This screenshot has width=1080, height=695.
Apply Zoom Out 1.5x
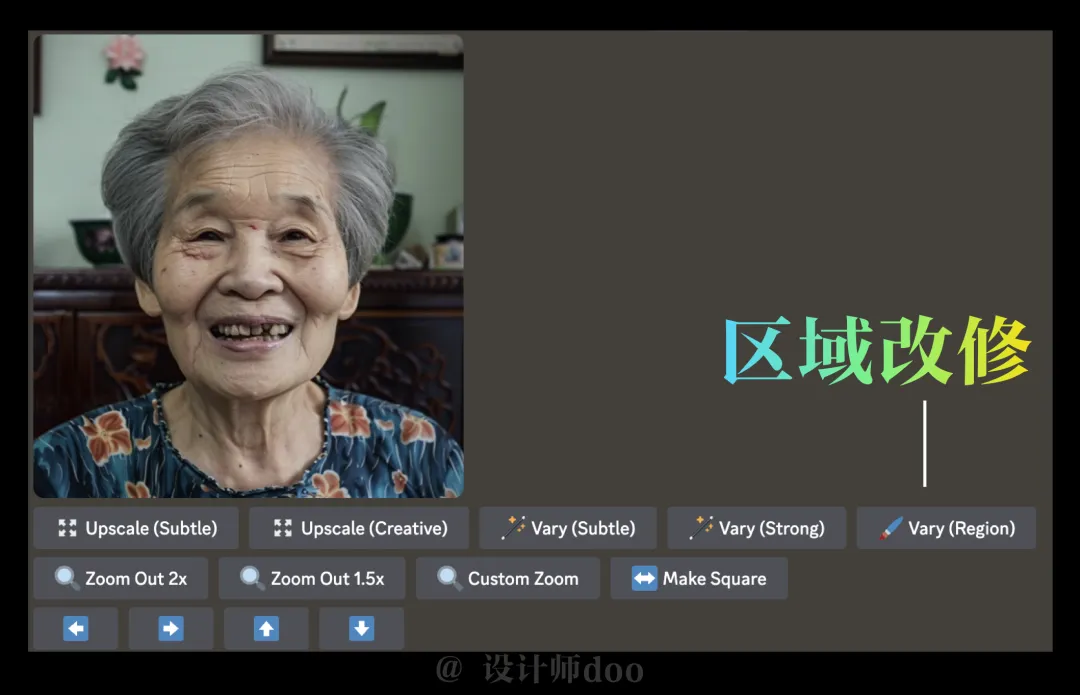tap(312, 579)
